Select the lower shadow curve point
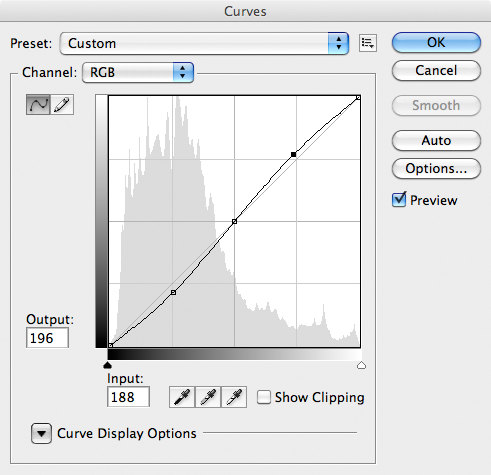Screen dimensions: 491x475 [x=173, y=292]
